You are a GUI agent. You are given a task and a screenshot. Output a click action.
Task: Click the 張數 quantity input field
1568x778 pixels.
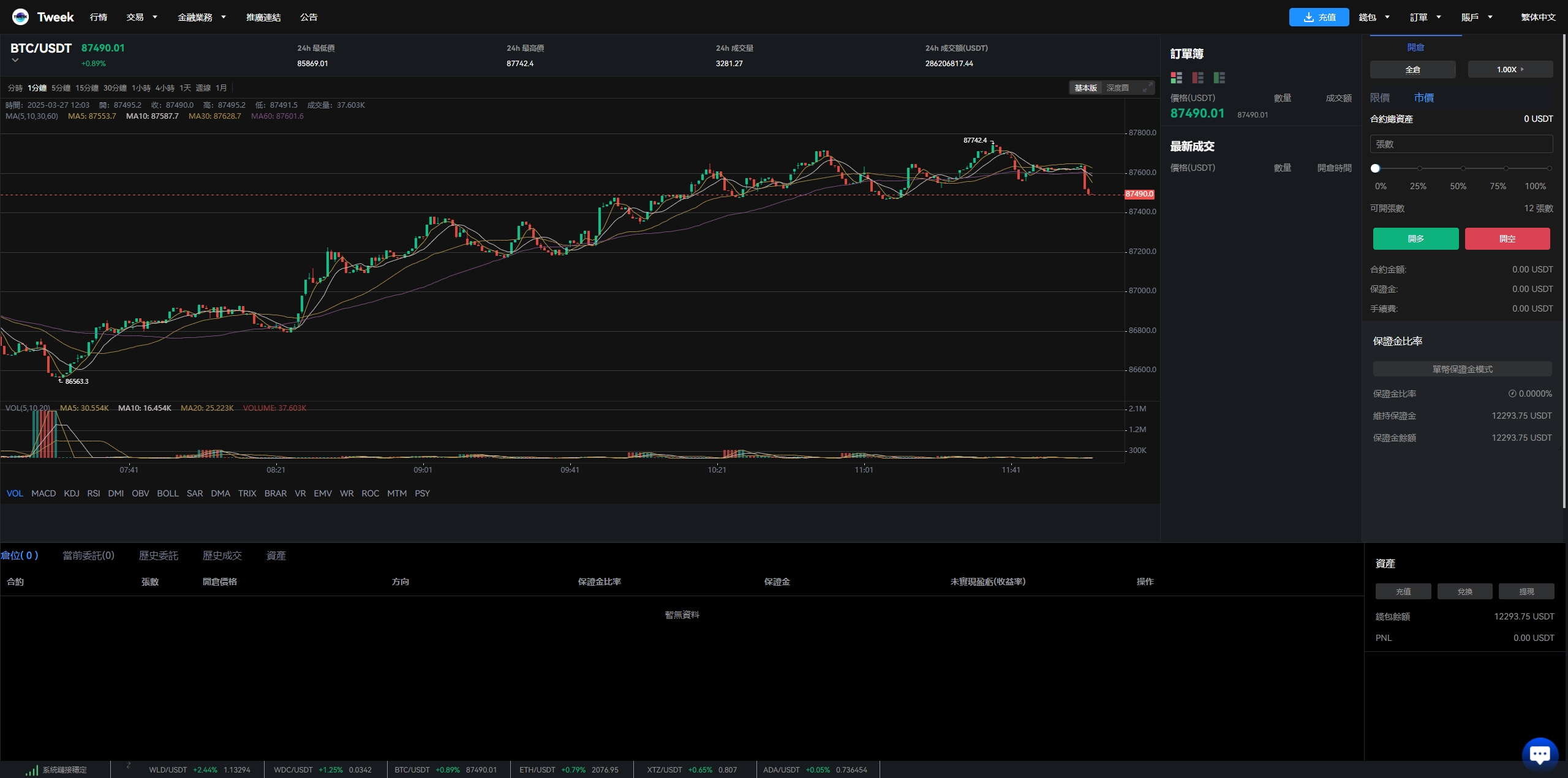[1461, 144]
